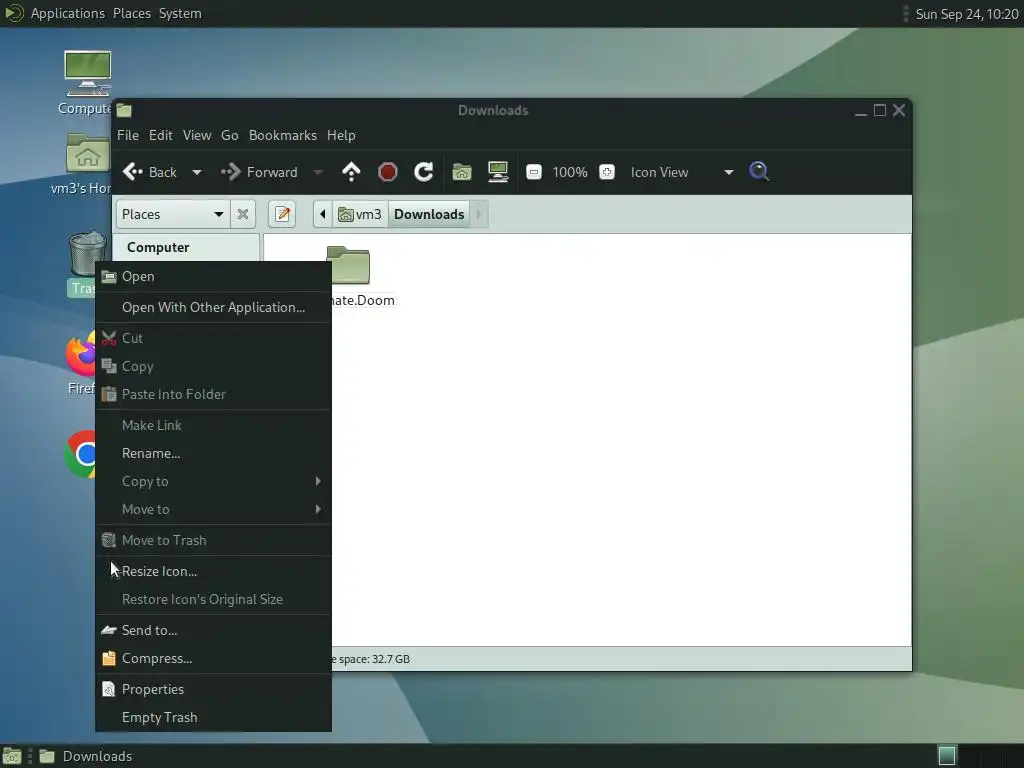Viewport: 1024px width, 768px height.
Task: Click the Computer toolbar icon
Action: pos(498,172)
